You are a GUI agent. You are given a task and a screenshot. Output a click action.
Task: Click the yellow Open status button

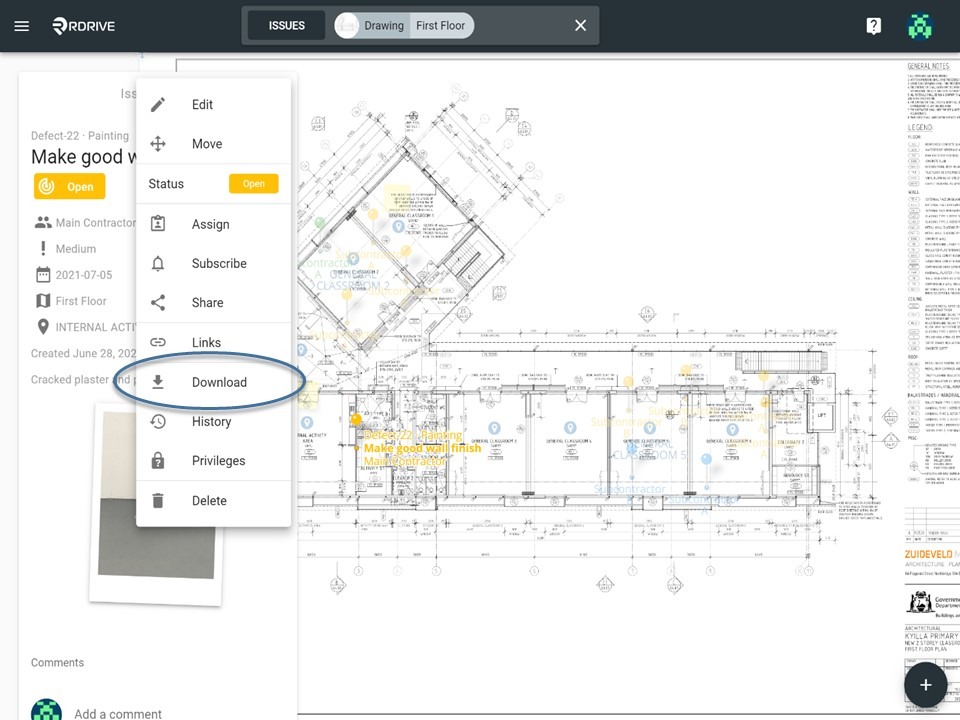click(x=69, y=186)
